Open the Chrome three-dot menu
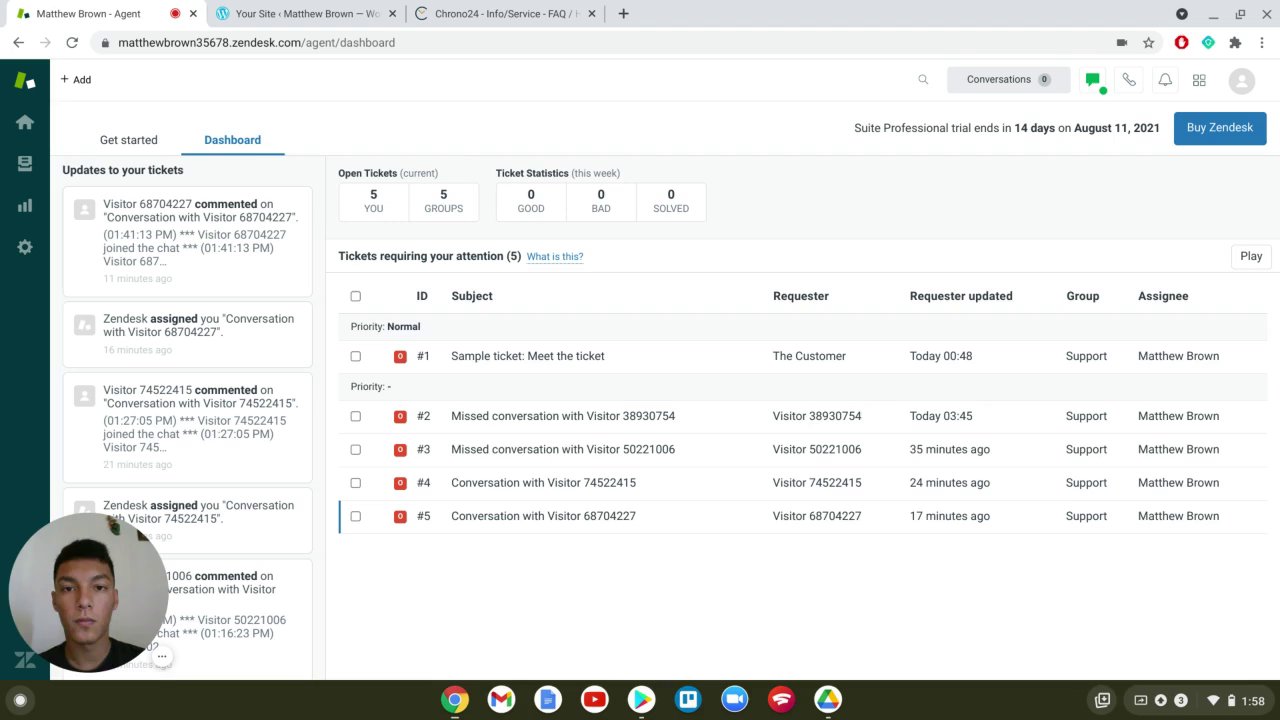Viewport: 1280px width, 720px height. 1262,43
